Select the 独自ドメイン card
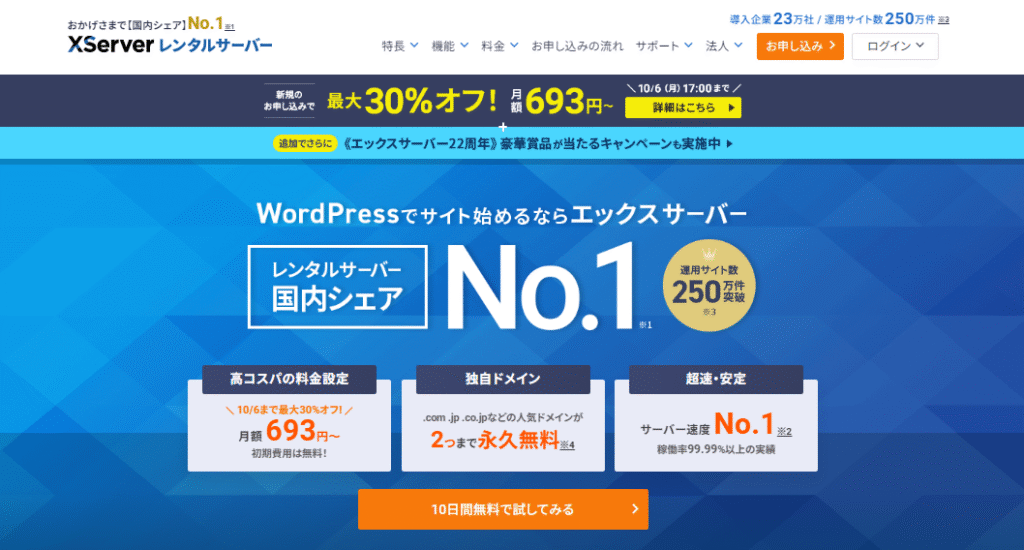The height and width of the screenshot is (550, 1024). pyautogui.click(x=503, y=418)
